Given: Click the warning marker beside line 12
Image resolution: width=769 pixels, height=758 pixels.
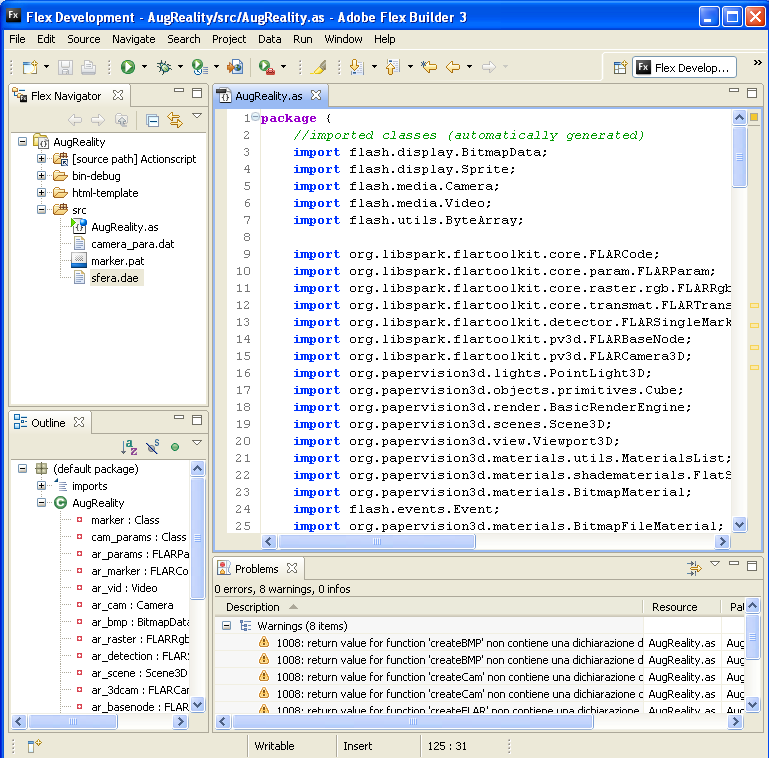Looking at the screenshot, I should 754,305.
